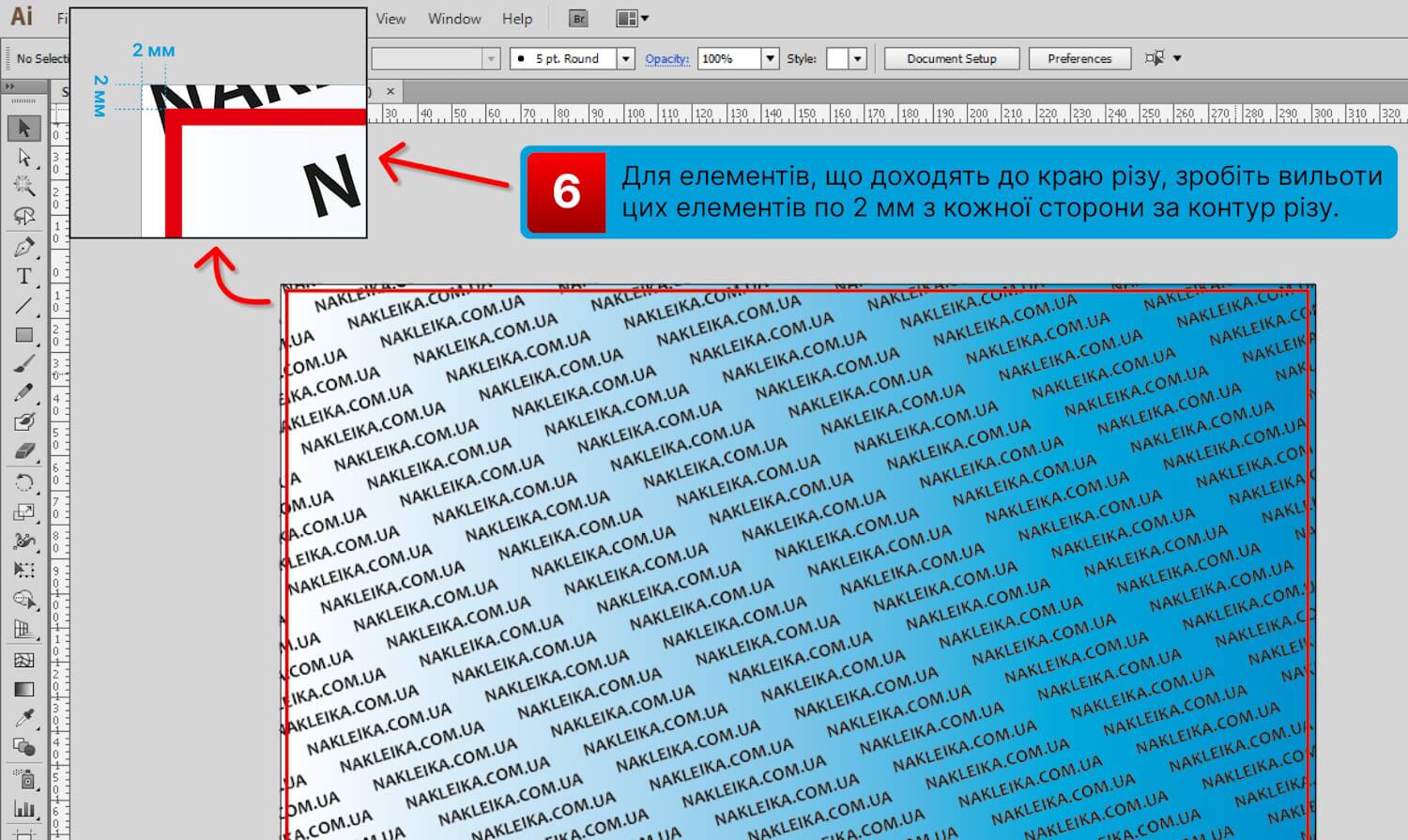Select the Selection tool (black arrow)
Viewport: 1408px width, 840px height.
(x=24, y=128)
